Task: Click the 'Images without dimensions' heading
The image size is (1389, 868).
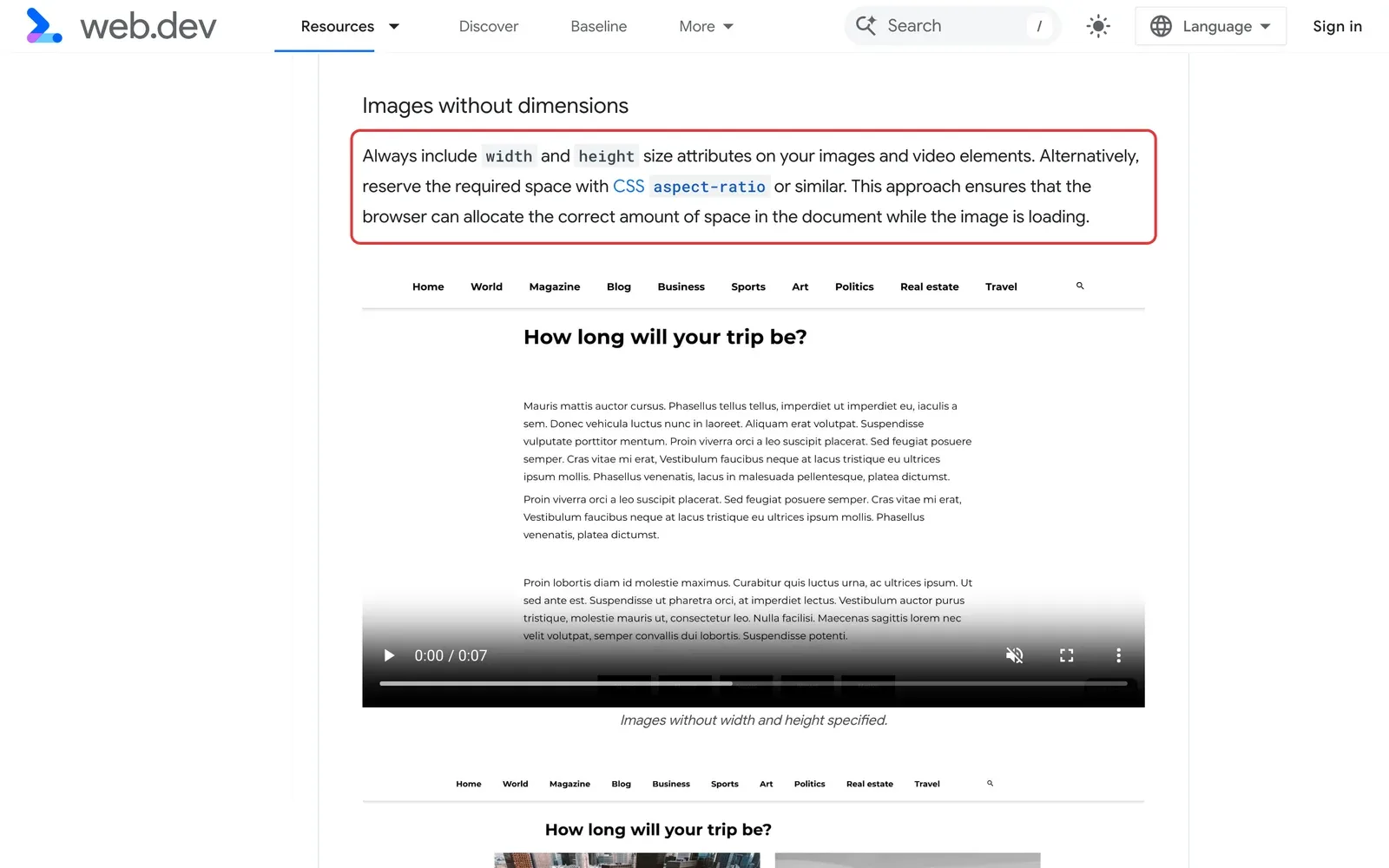Action: click(495, 106)
